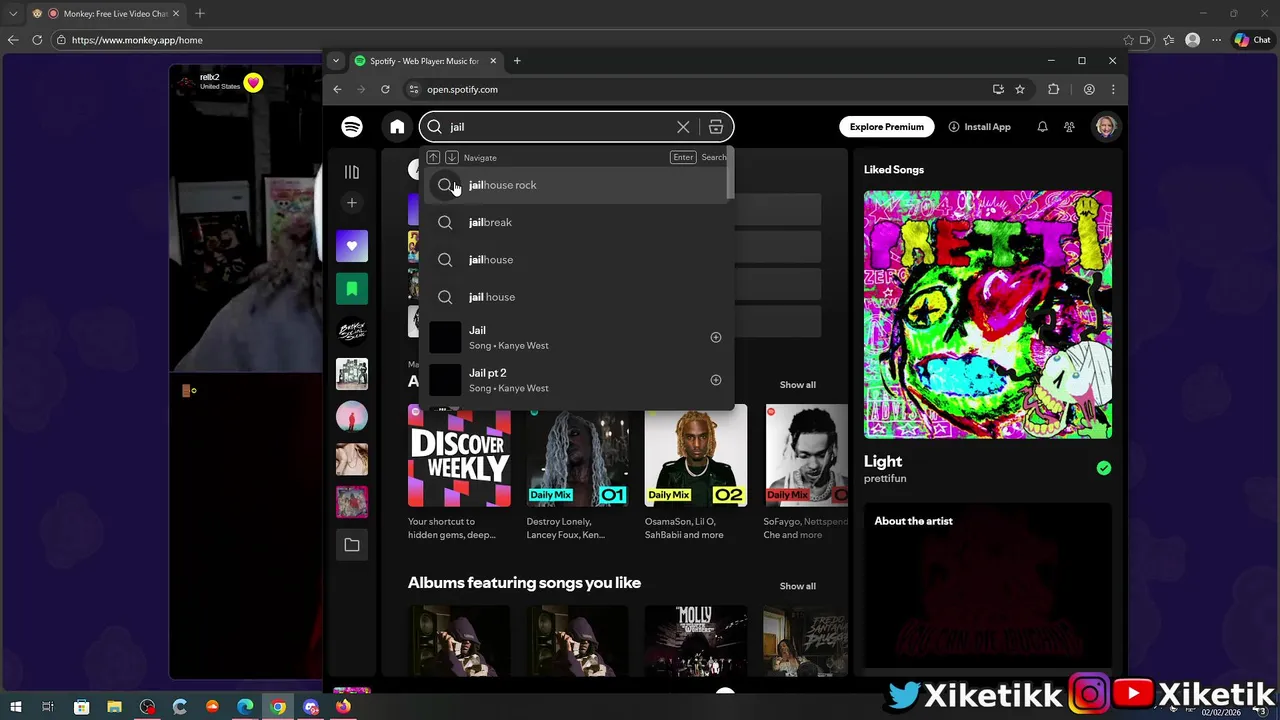This screenshot has height=720, width=1280.
Task: Open Spotify notifications bell
Action: click(x=1042, y=127)
